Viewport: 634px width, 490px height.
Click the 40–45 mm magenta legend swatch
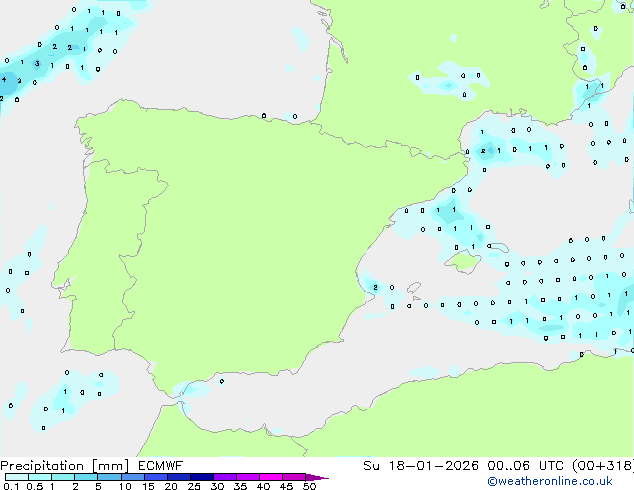[x=271, y=477]
